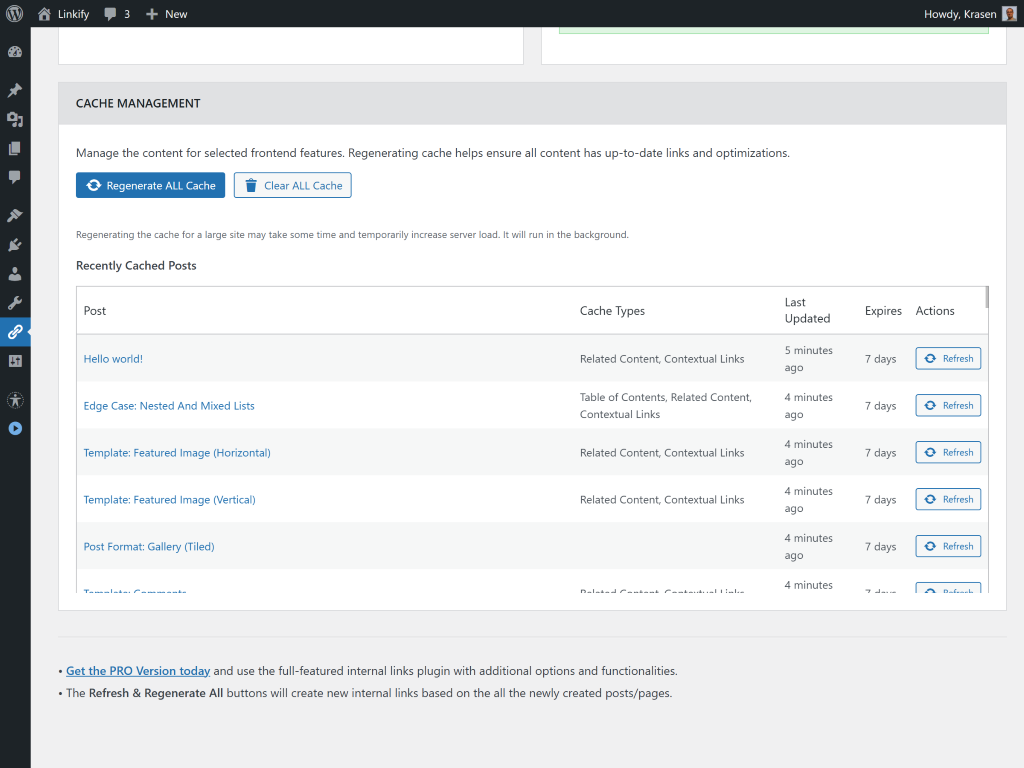Open the Users icon in the sidebar
This screenshot has width=1024, height=768.
[x=15, y=273]
